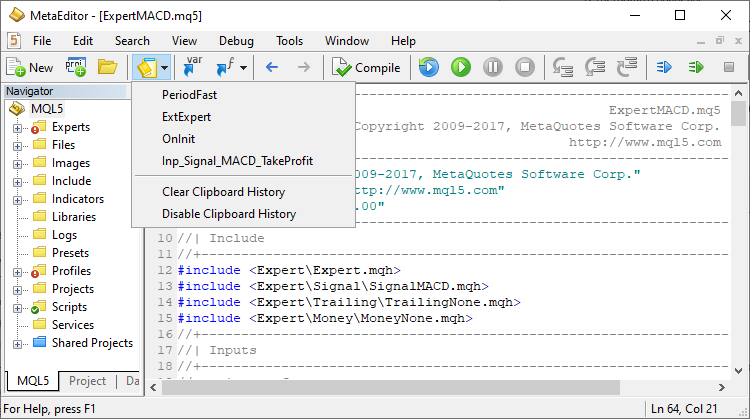This screenshot has width=750, height=419.
Task: Expand the Include folder node
Action: point(17,182)
